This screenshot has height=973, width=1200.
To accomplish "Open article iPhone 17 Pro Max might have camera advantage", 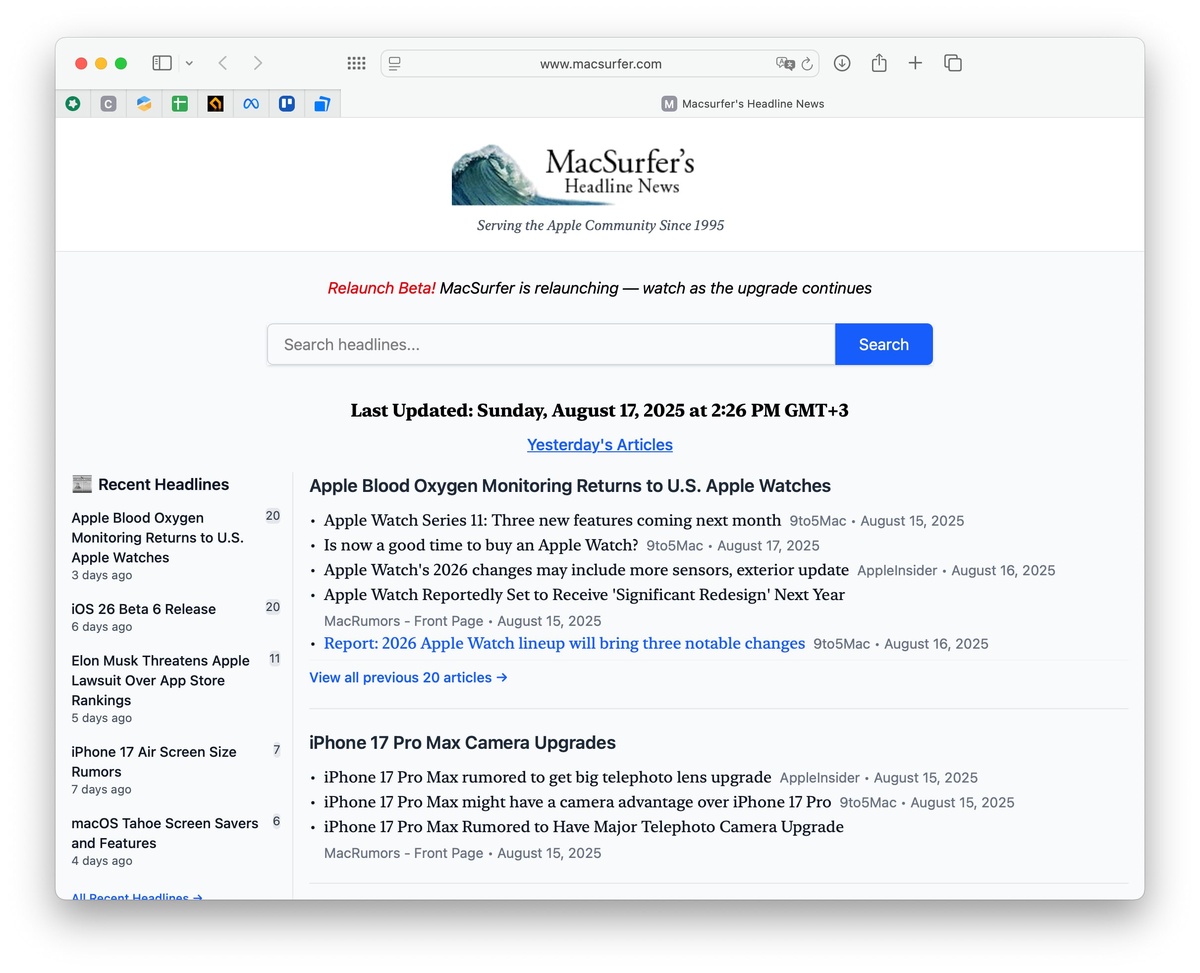I will 577,802.
